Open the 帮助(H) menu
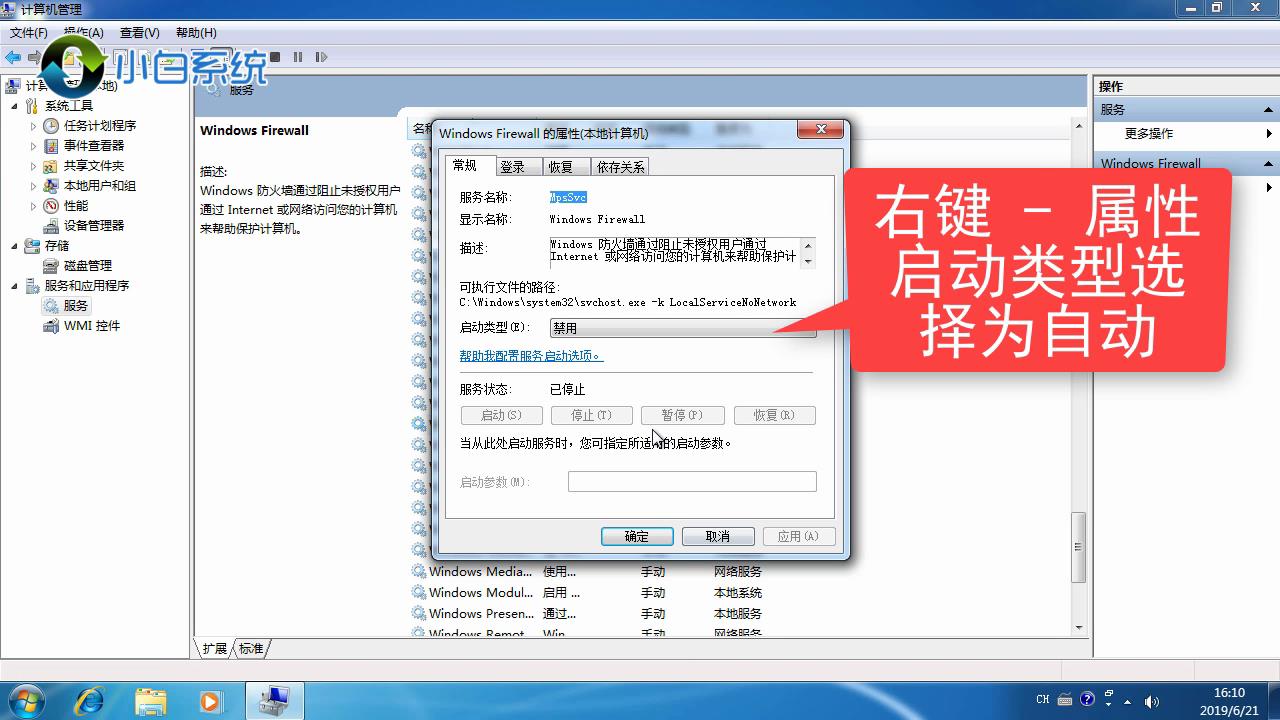Viewport: 1280px width, 720px height. 195,33
